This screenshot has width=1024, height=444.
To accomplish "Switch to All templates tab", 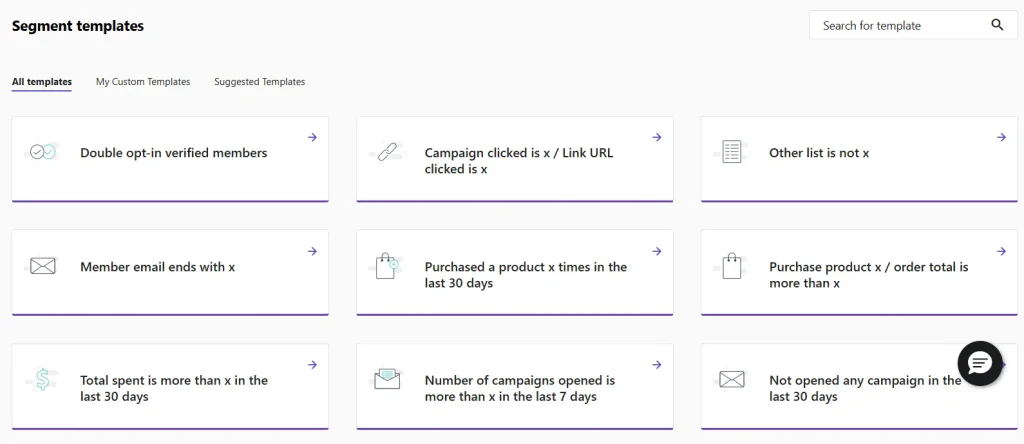I will click(42, 82).
